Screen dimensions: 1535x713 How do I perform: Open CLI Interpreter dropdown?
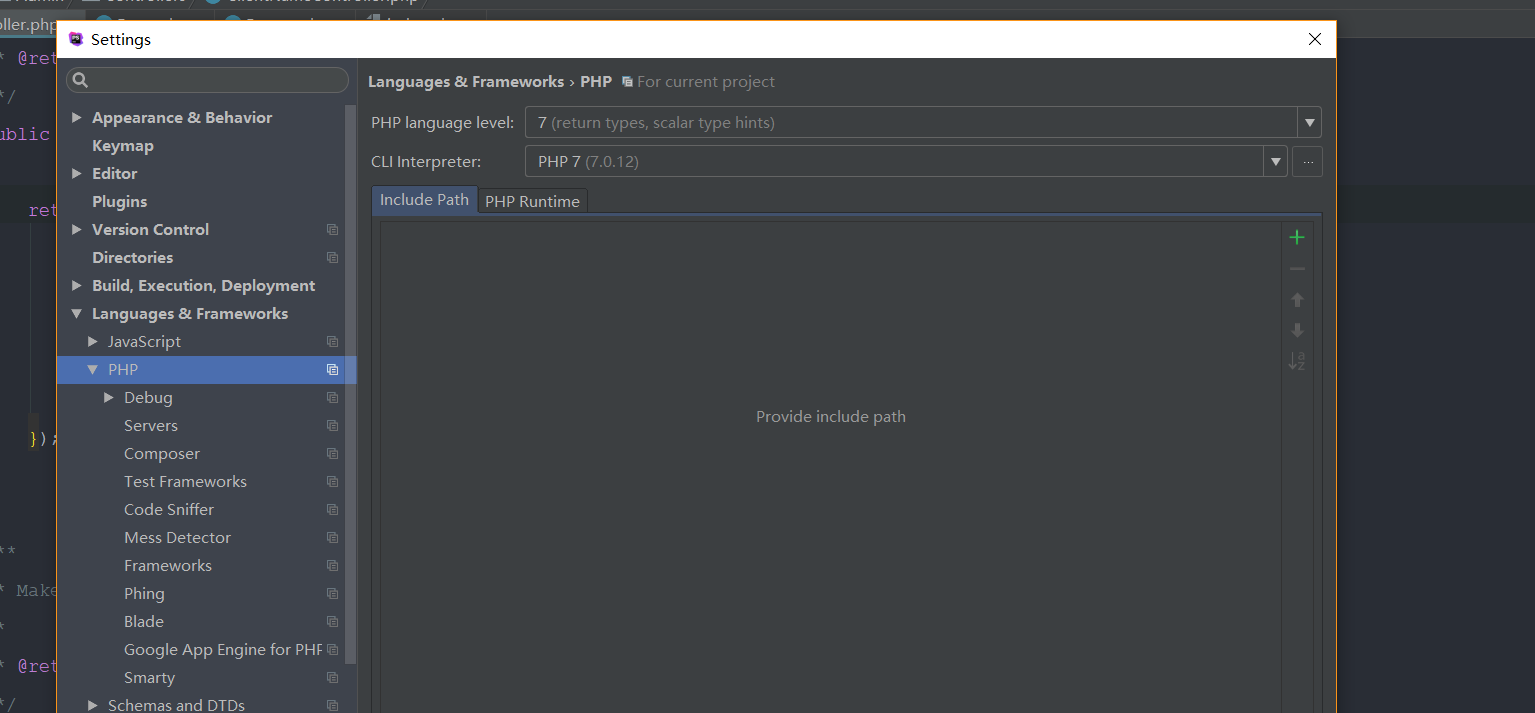coord(1275,161)
